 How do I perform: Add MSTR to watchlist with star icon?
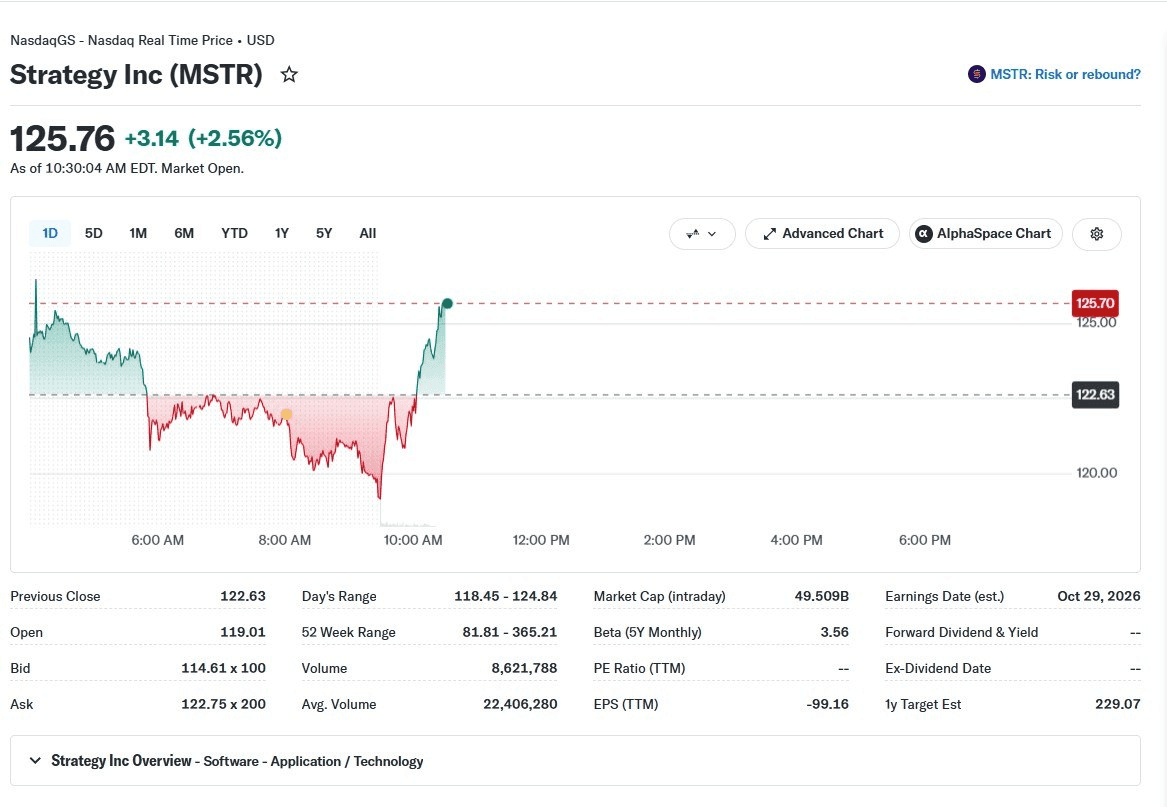click(289, 74)
